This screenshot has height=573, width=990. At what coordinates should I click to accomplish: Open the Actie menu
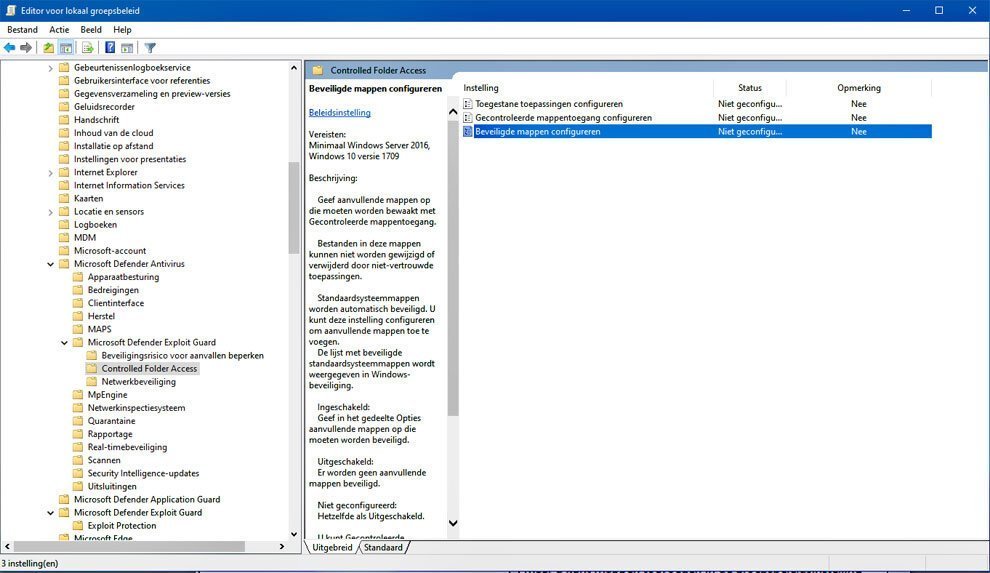point(59,30)
